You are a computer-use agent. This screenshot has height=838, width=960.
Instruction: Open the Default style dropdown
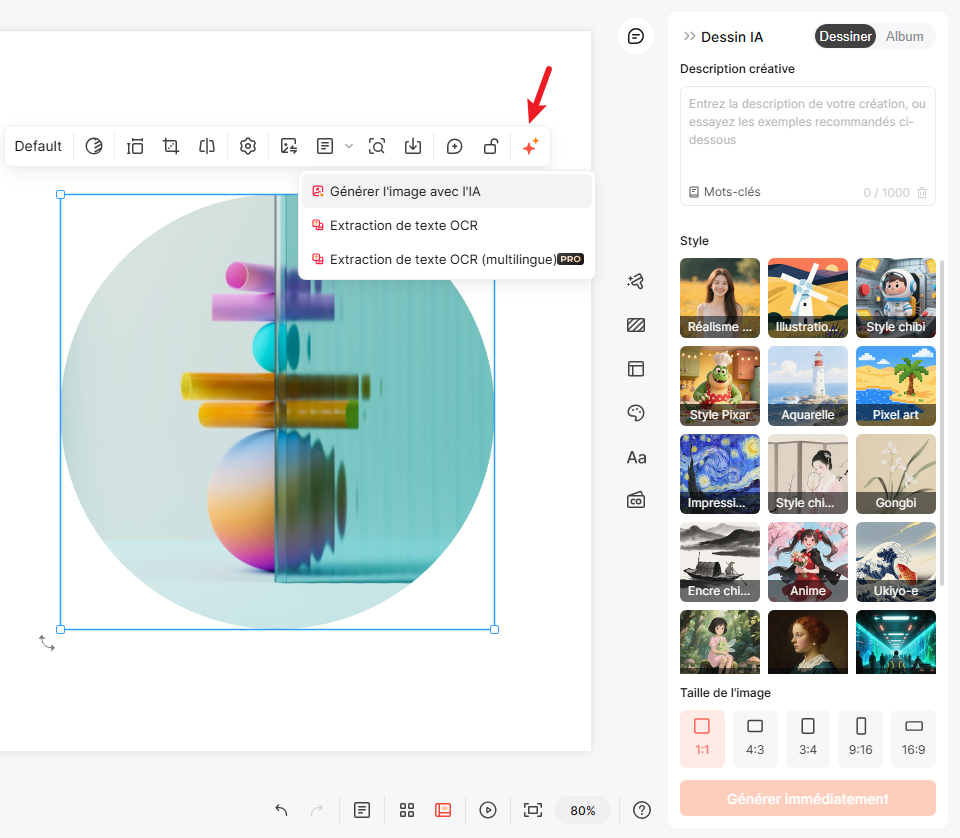click(x=38, y=146)
